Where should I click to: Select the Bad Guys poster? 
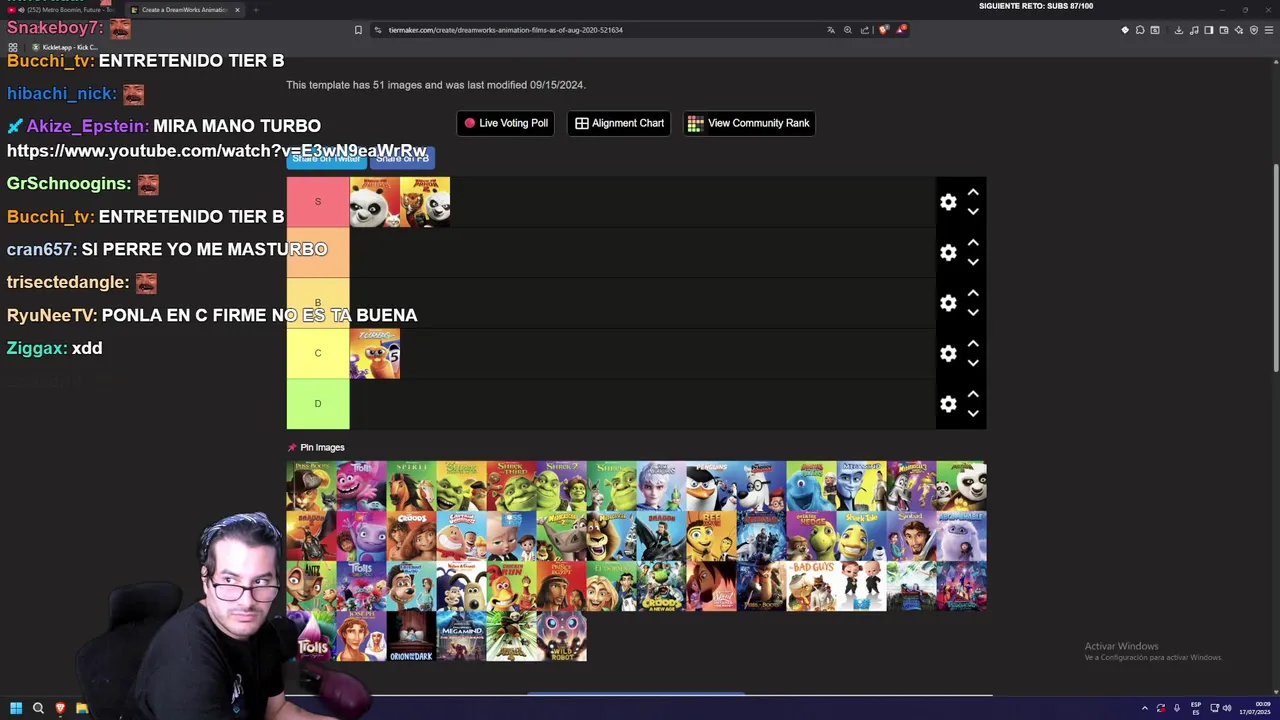(811, 586)
